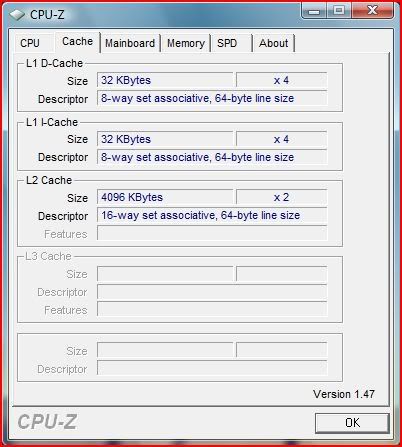Click the Version 1.47 text
This screenshot has width=402, height=447.
point(344,394)
